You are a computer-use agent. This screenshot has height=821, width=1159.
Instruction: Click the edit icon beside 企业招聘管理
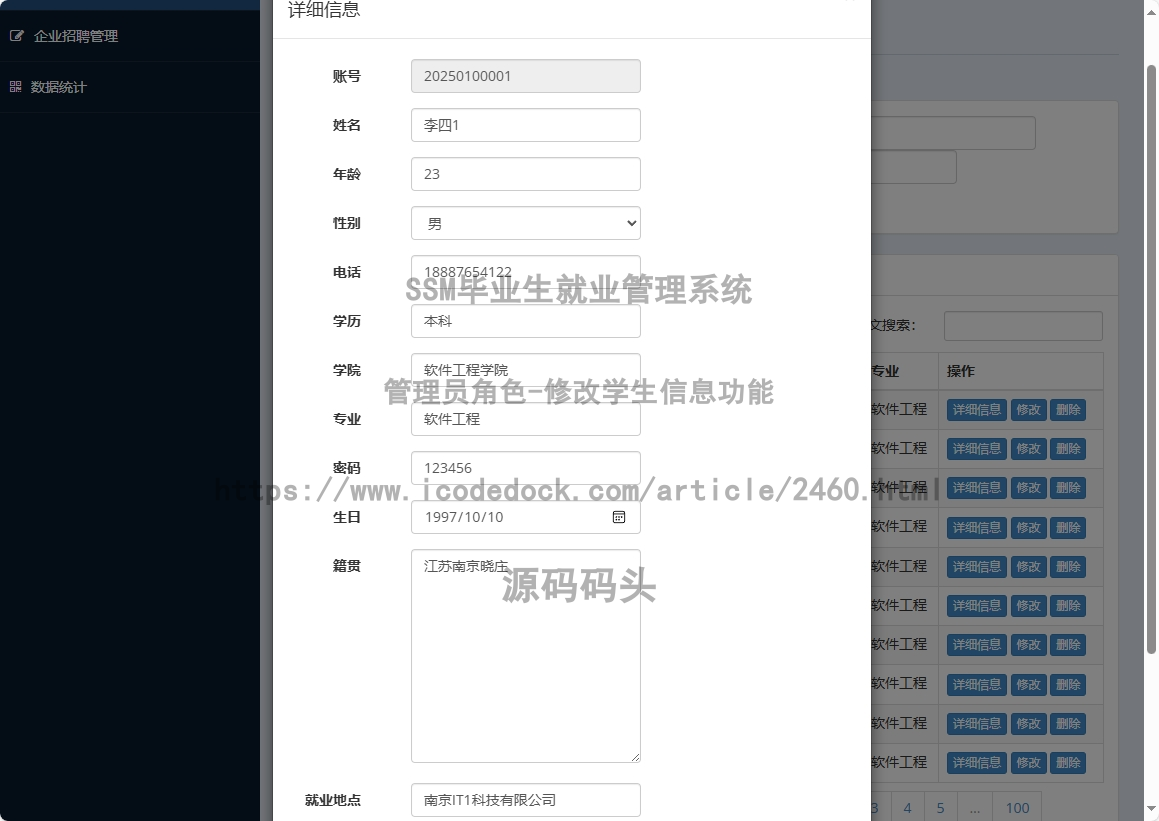16,35
